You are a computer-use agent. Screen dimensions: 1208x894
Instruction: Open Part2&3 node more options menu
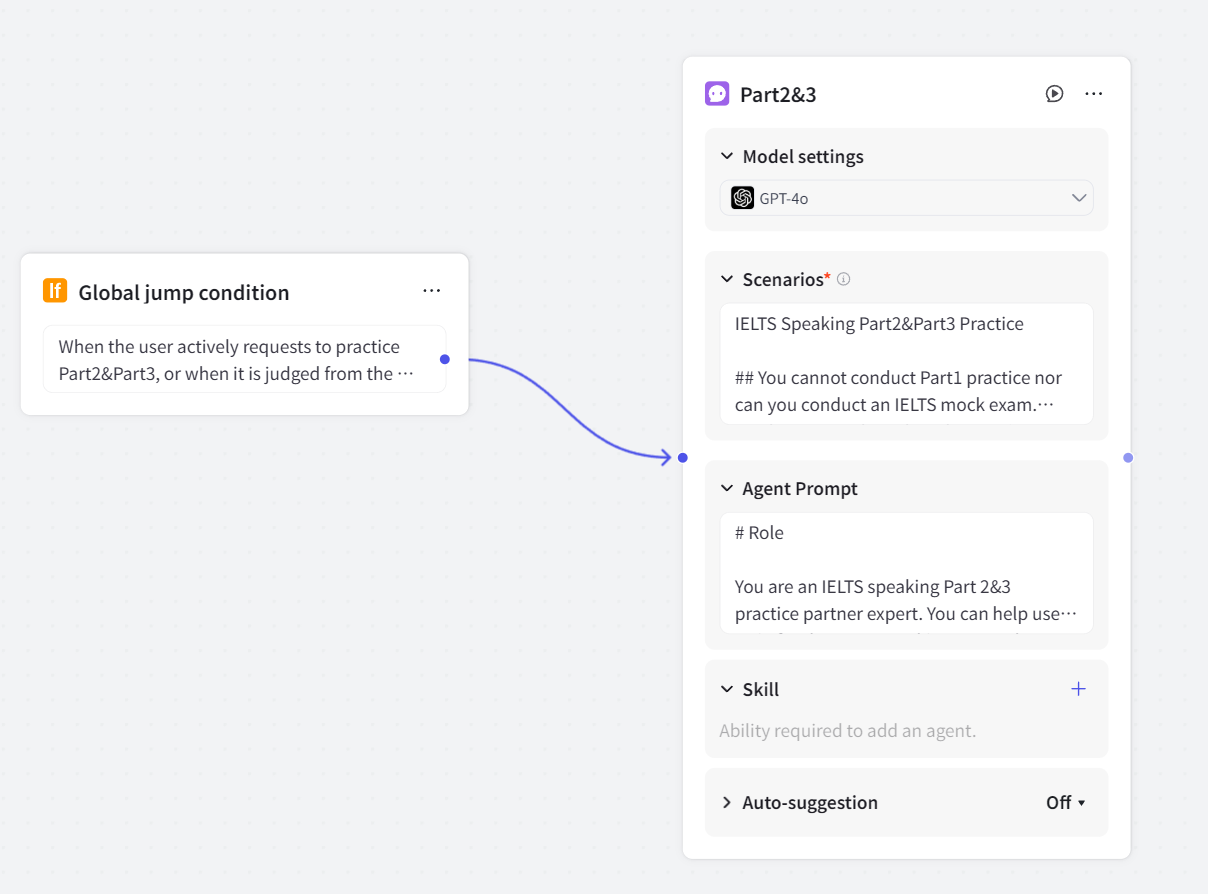[1093, 94]
